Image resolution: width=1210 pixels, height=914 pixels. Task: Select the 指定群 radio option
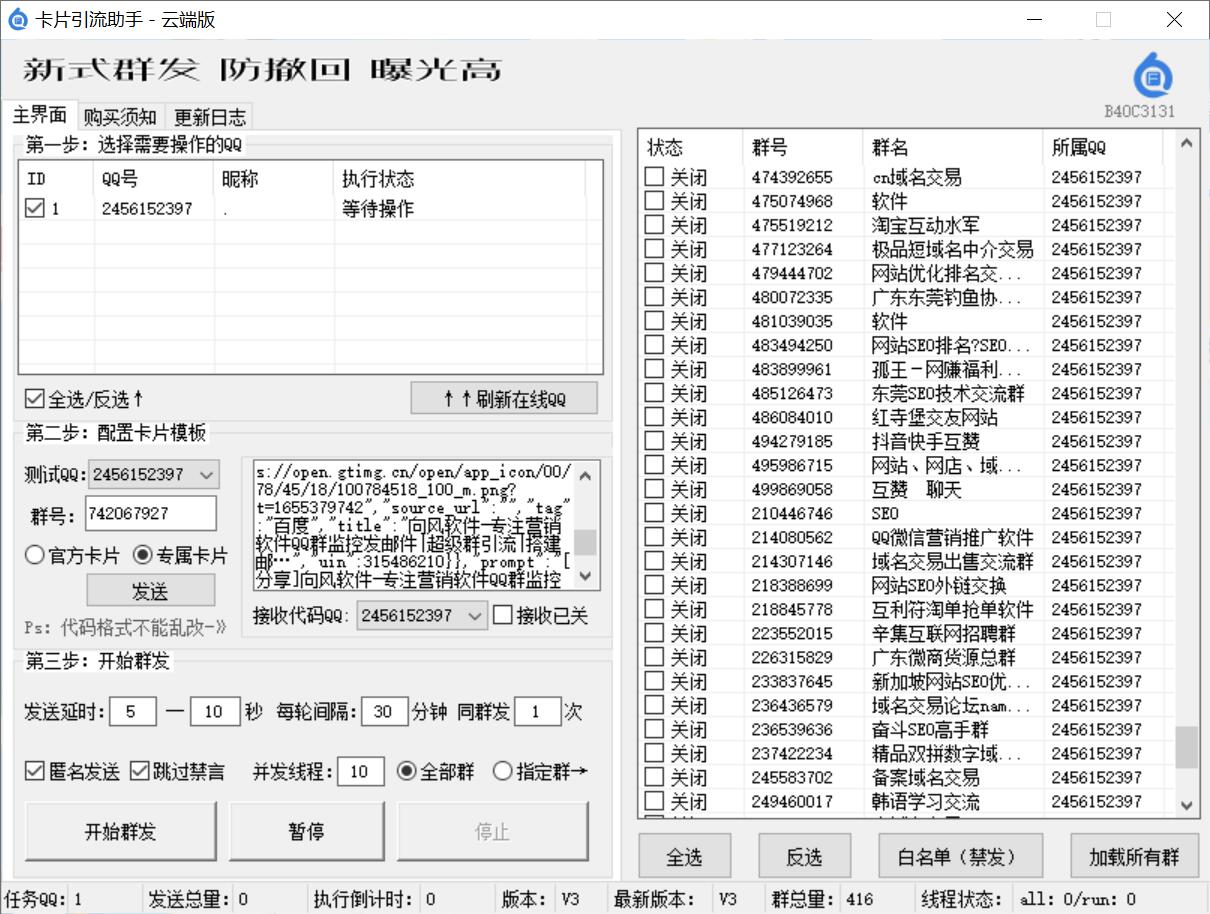pos(540,771)
